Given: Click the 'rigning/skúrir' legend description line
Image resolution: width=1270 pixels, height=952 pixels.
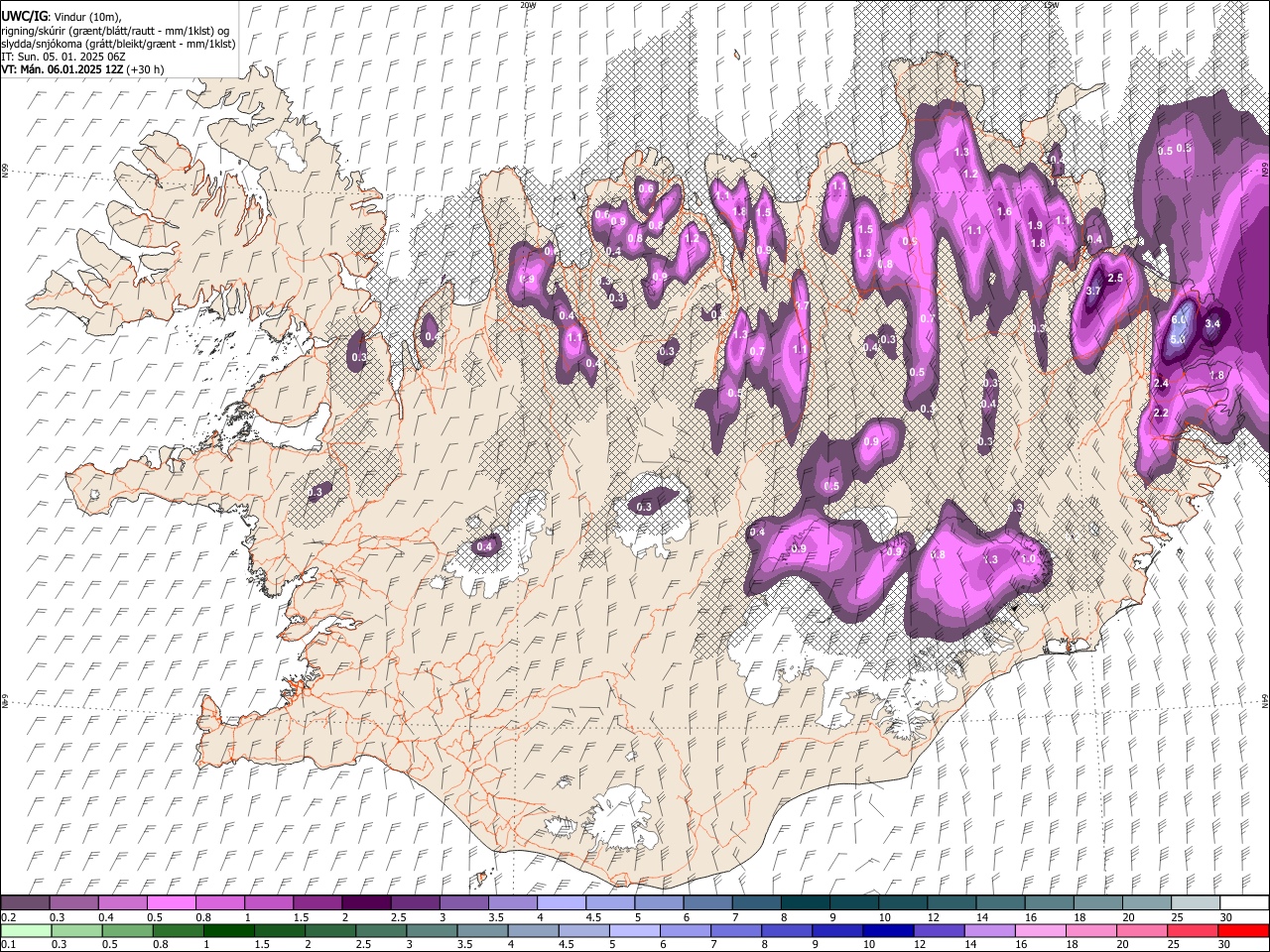Looking at the screenshot, I should click(x=115, y=31).
